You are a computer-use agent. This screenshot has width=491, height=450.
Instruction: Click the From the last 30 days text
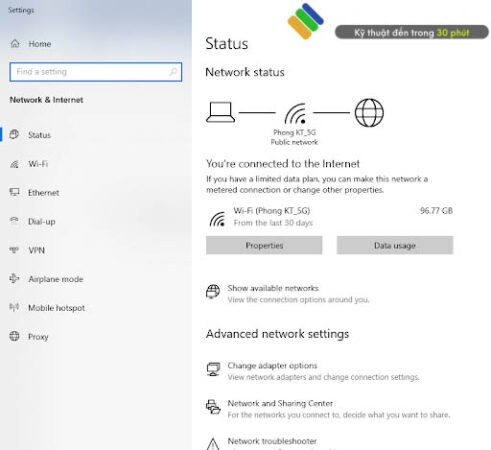(273, 223)
